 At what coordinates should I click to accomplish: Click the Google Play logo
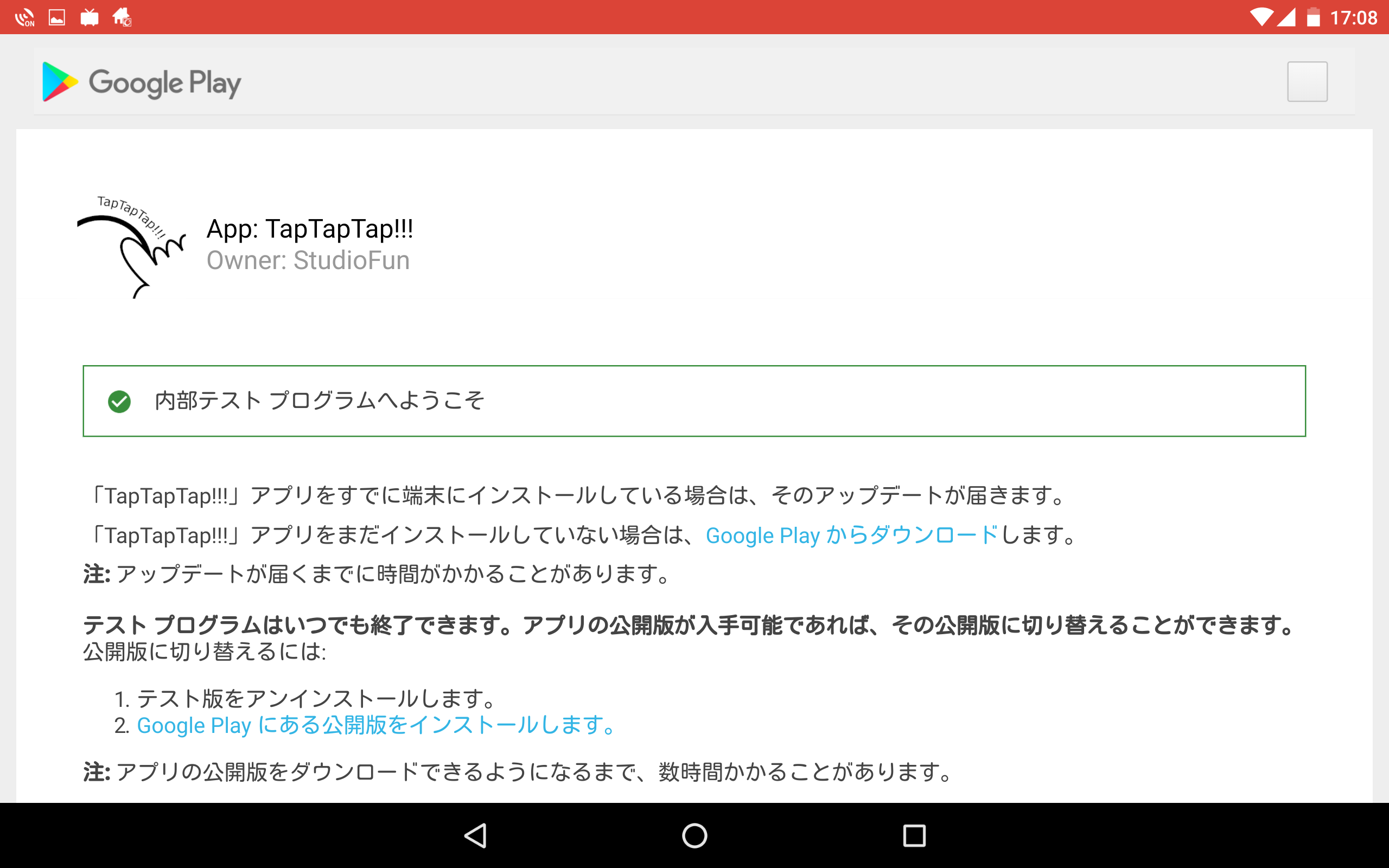click(142, 82)
